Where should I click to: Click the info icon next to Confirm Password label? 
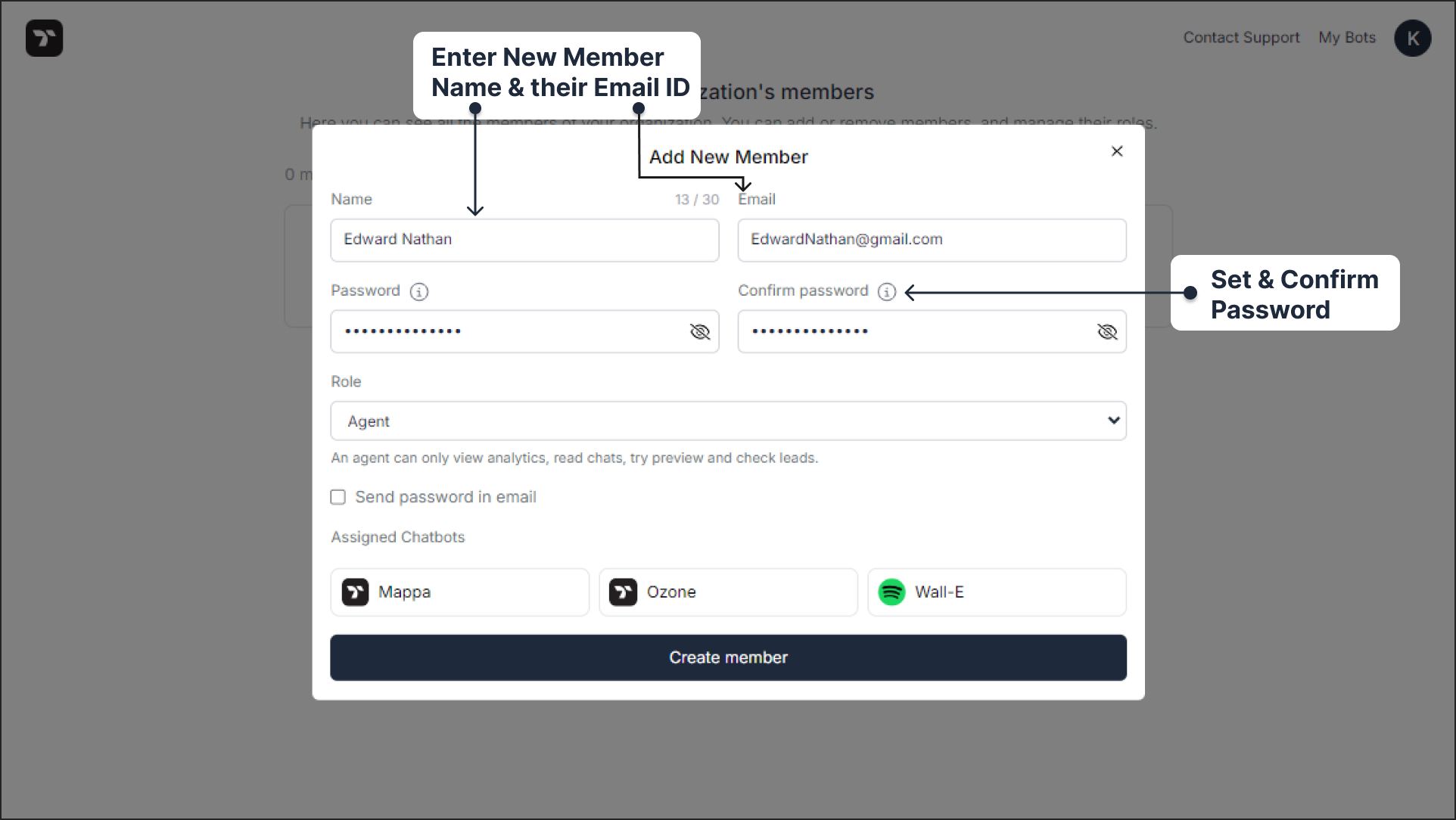885,291
